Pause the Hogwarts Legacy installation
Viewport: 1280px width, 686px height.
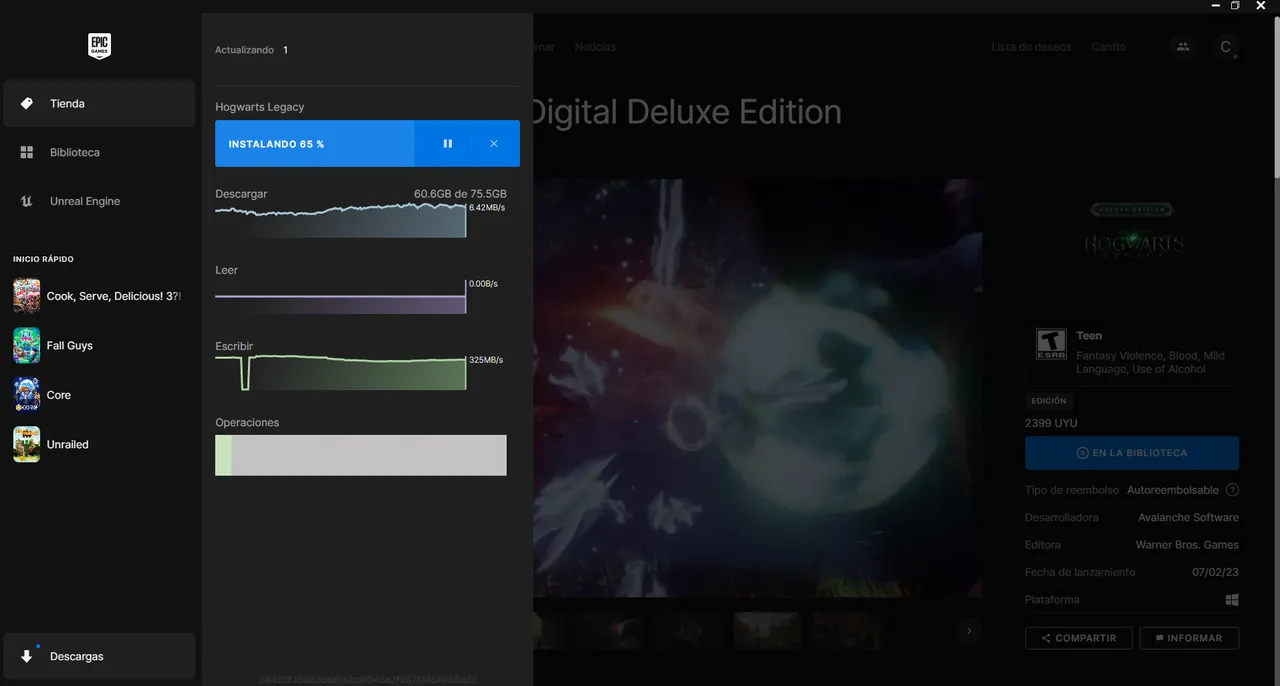coord(448,144)
